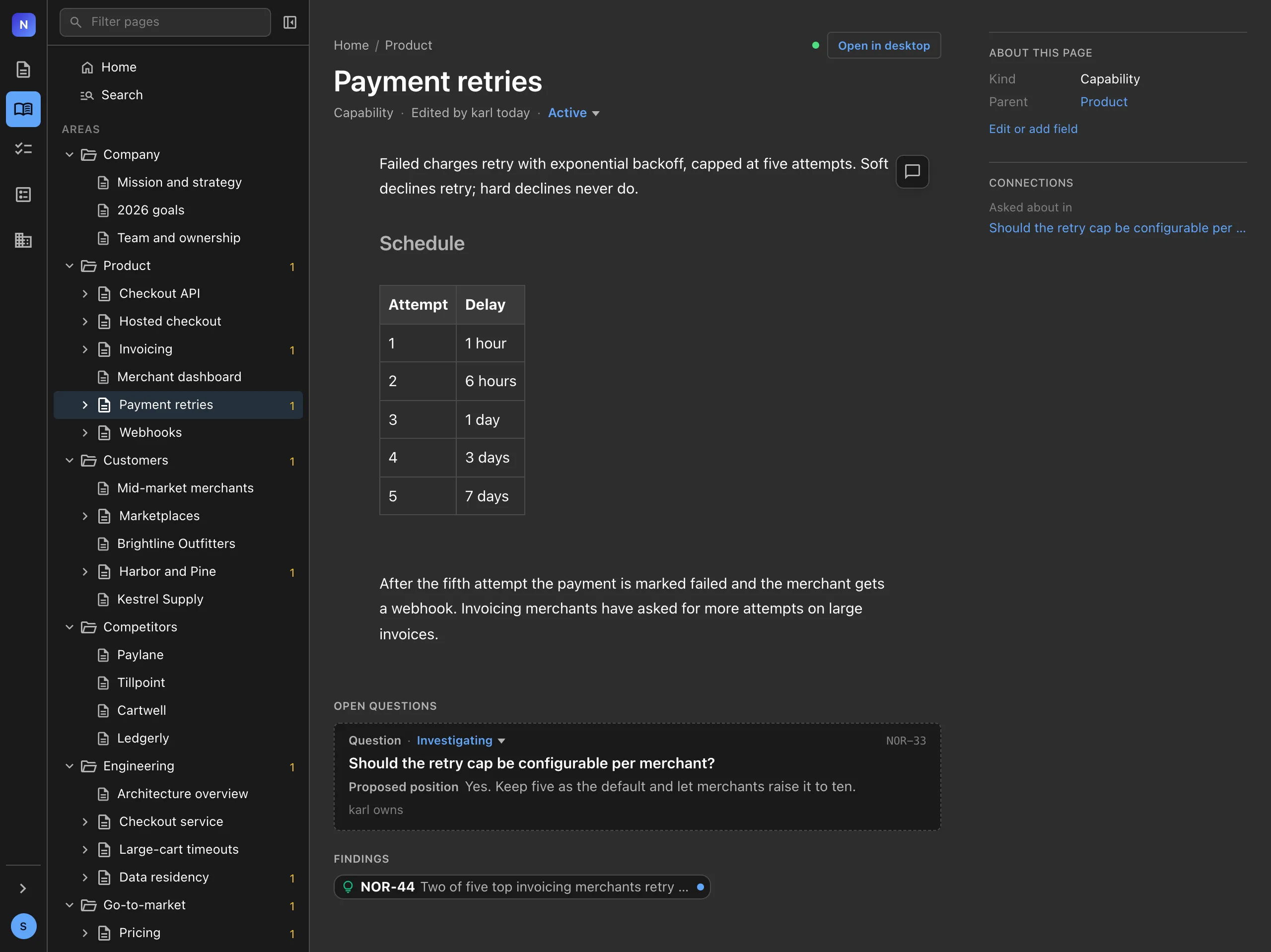The height and width of the screenshot is (952, 1271).
Task: Open the Investigating status dropdown
Action: [x=461, y=740]
